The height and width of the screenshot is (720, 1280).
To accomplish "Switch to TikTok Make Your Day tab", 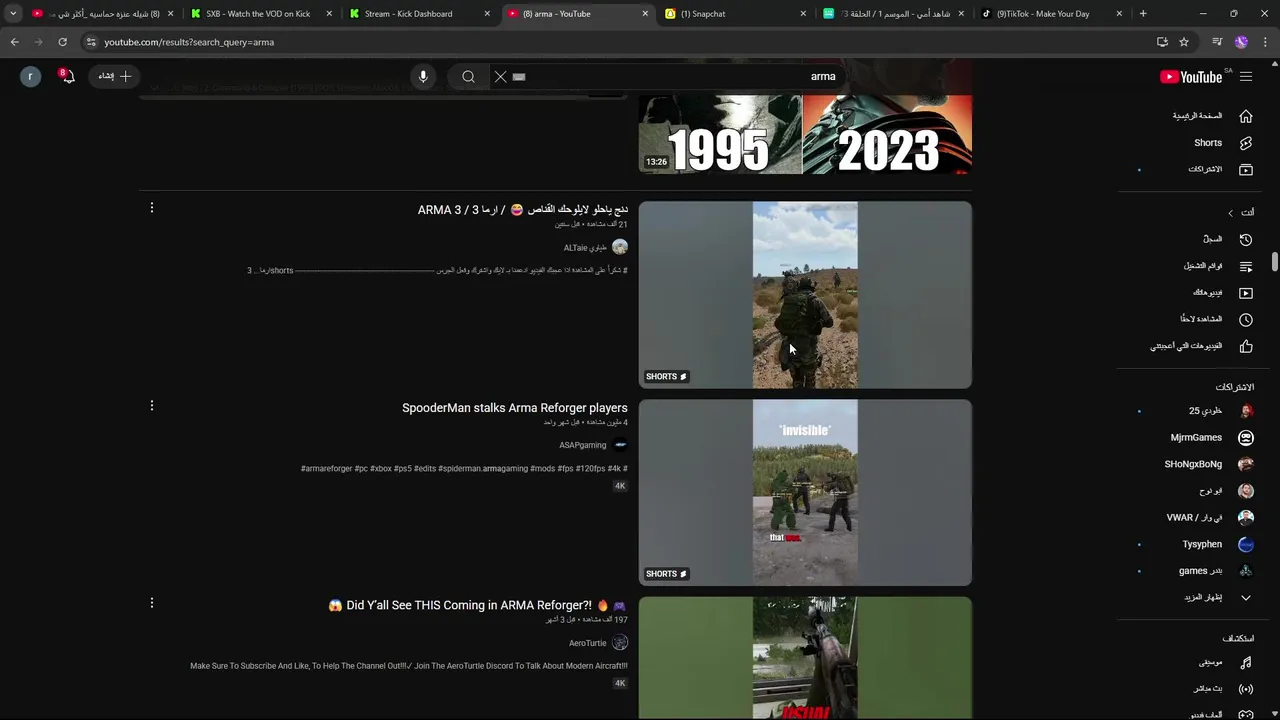I will click(1051, 14).
